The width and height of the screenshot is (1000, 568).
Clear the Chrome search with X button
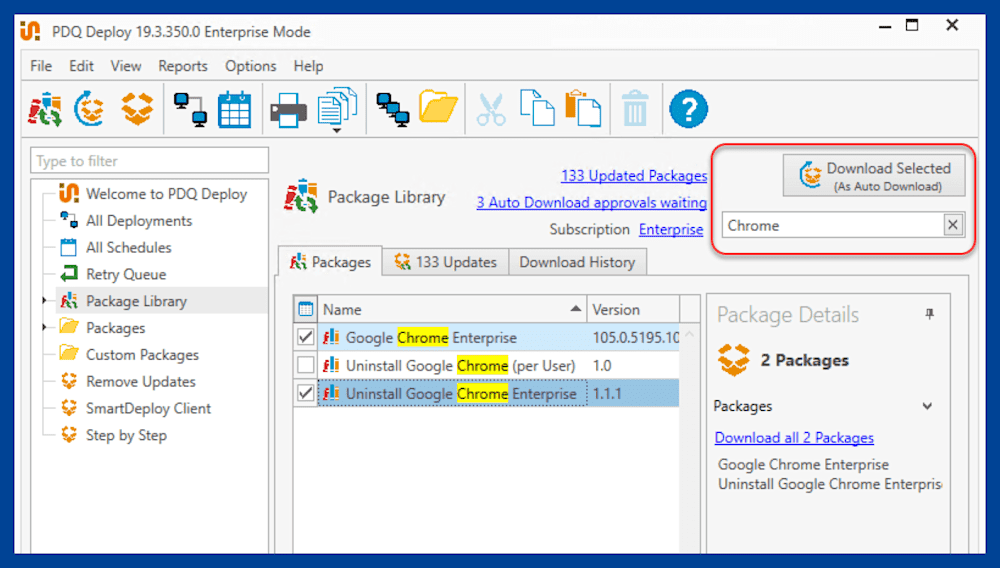[953, 224]
